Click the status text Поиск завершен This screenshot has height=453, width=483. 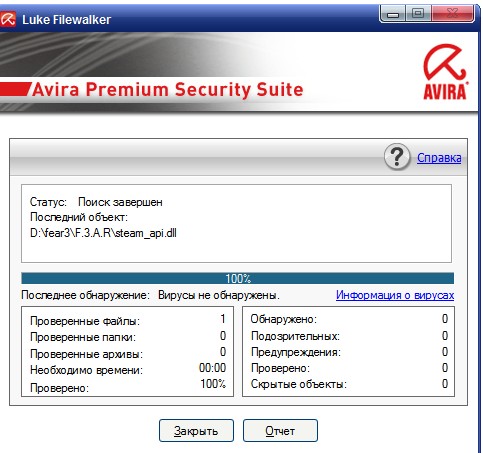click(120, 202)
